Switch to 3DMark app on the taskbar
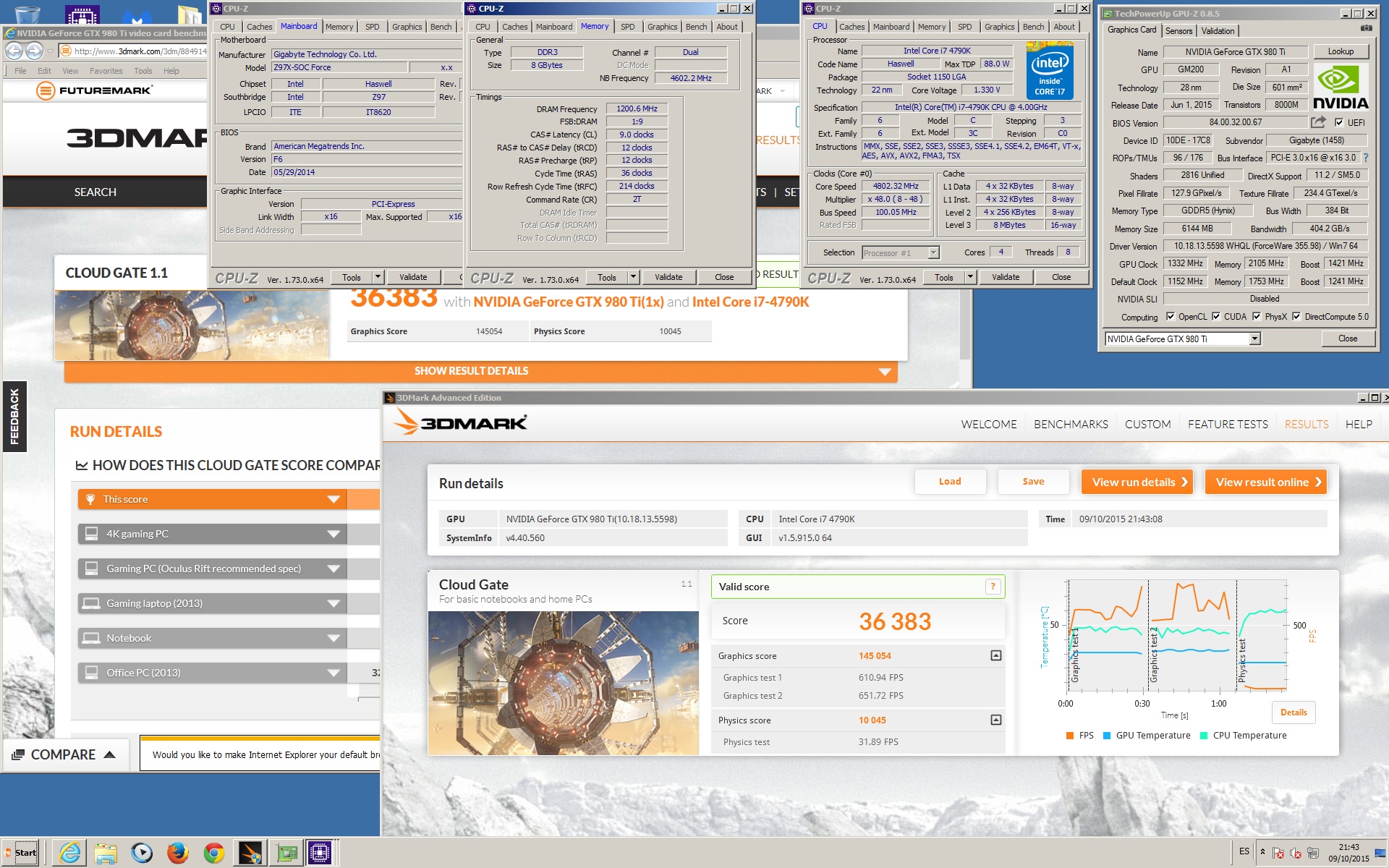 [x=250, y=853]
